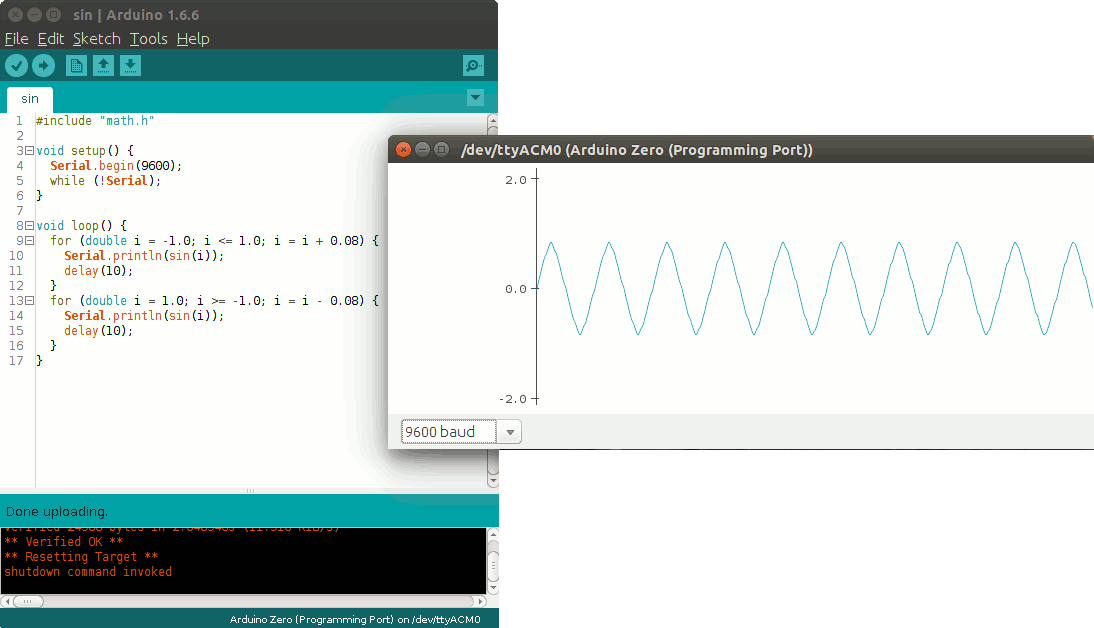Click the -2.0 y-axis label in plotter
1094x628 pixels.
(513, 399)
